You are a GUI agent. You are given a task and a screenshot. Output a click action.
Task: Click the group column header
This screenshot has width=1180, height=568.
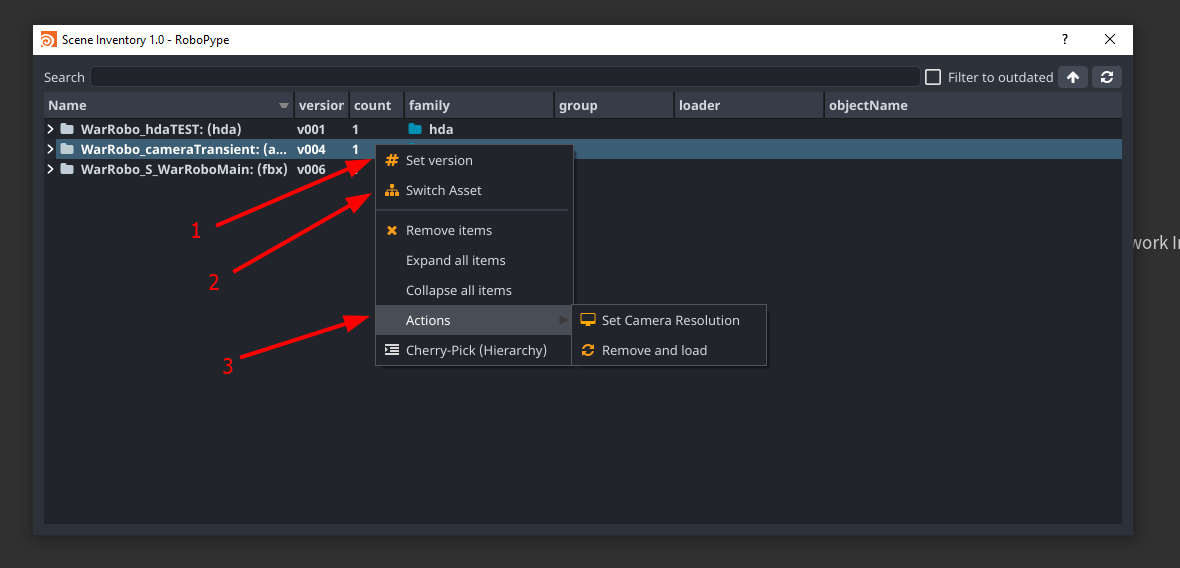(x=614, y=105)
